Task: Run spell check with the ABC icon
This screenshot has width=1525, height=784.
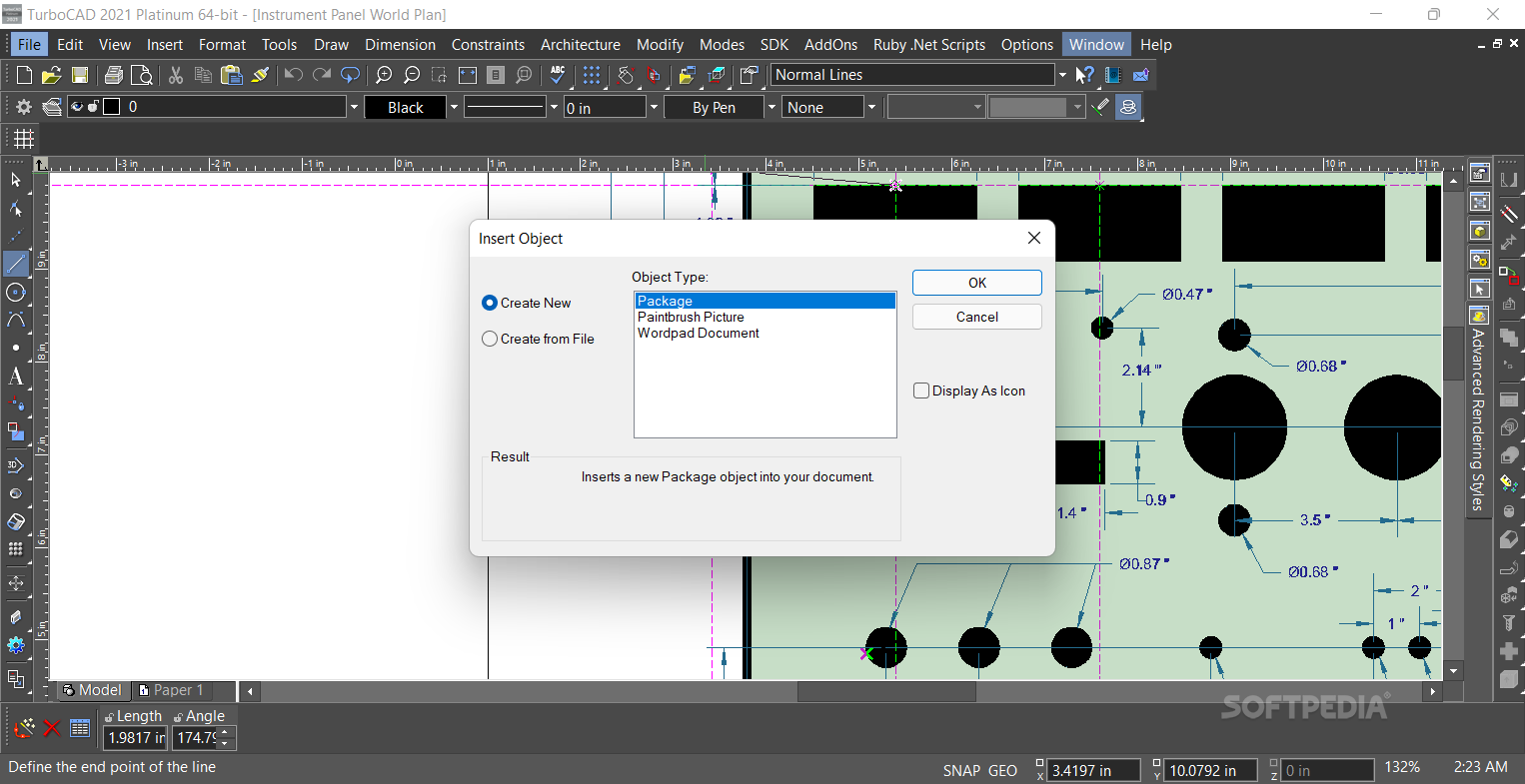Action: 558,75
